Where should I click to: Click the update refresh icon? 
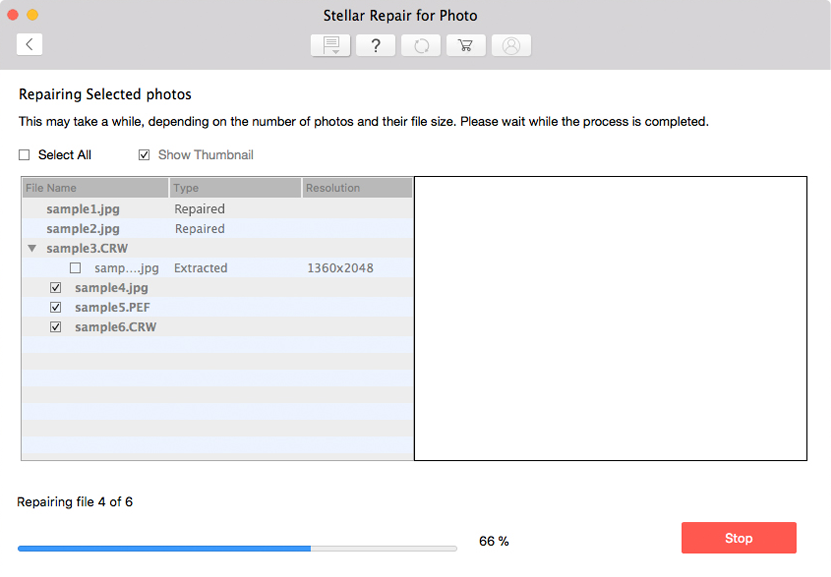tap(421, 46)
